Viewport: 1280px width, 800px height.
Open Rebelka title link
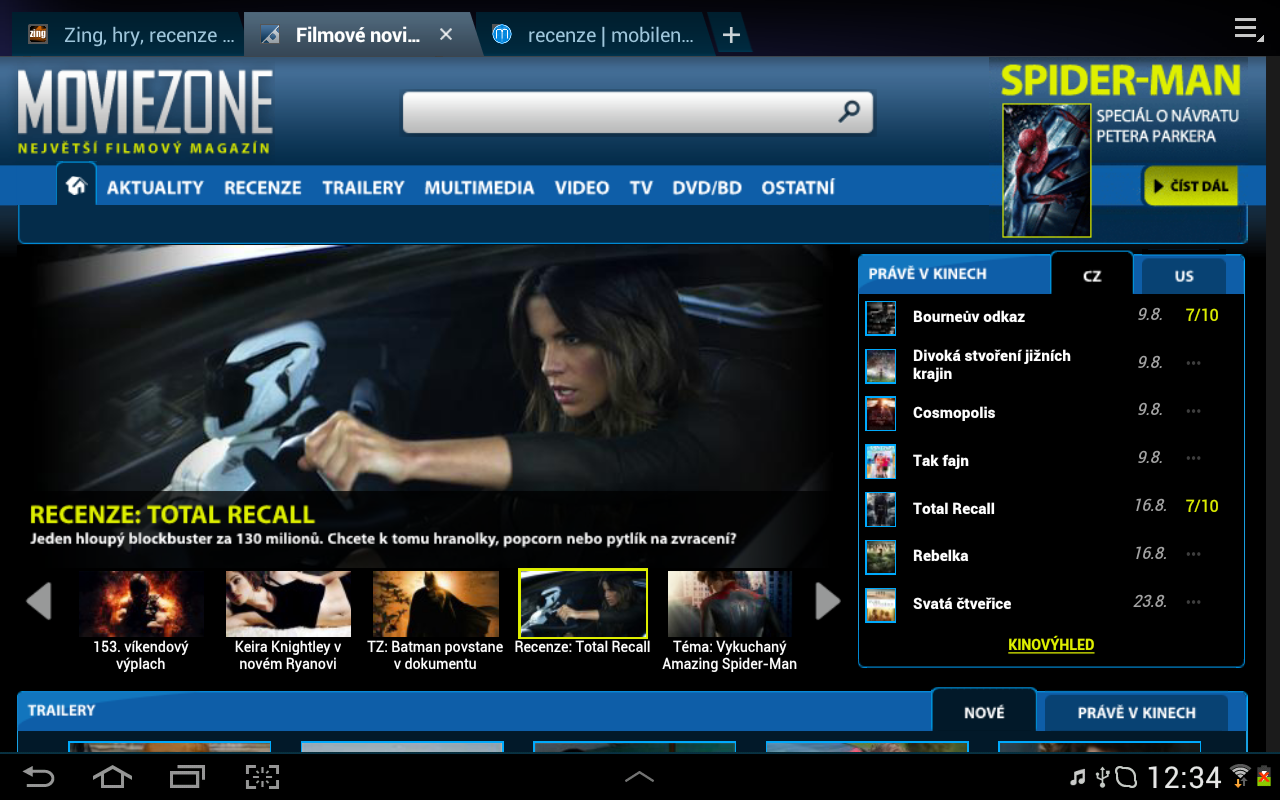point(940,556)
